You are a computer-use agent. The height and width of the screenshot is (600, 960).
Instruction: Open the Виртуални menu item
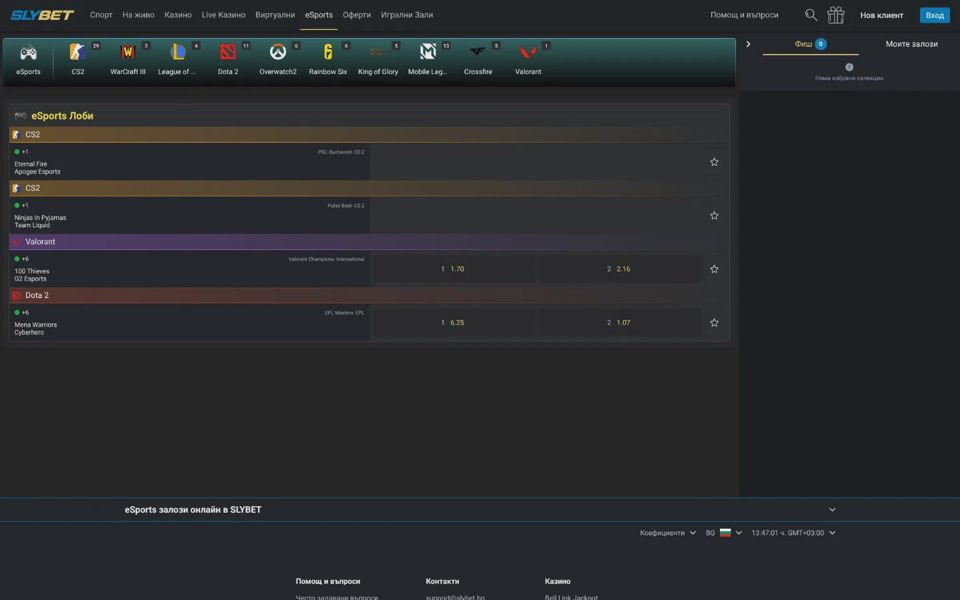pyautogui.click(x=275, y=15)
